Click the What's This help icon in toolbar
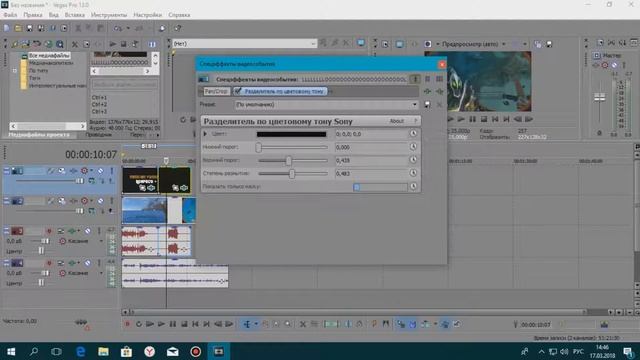 [178, 28]
